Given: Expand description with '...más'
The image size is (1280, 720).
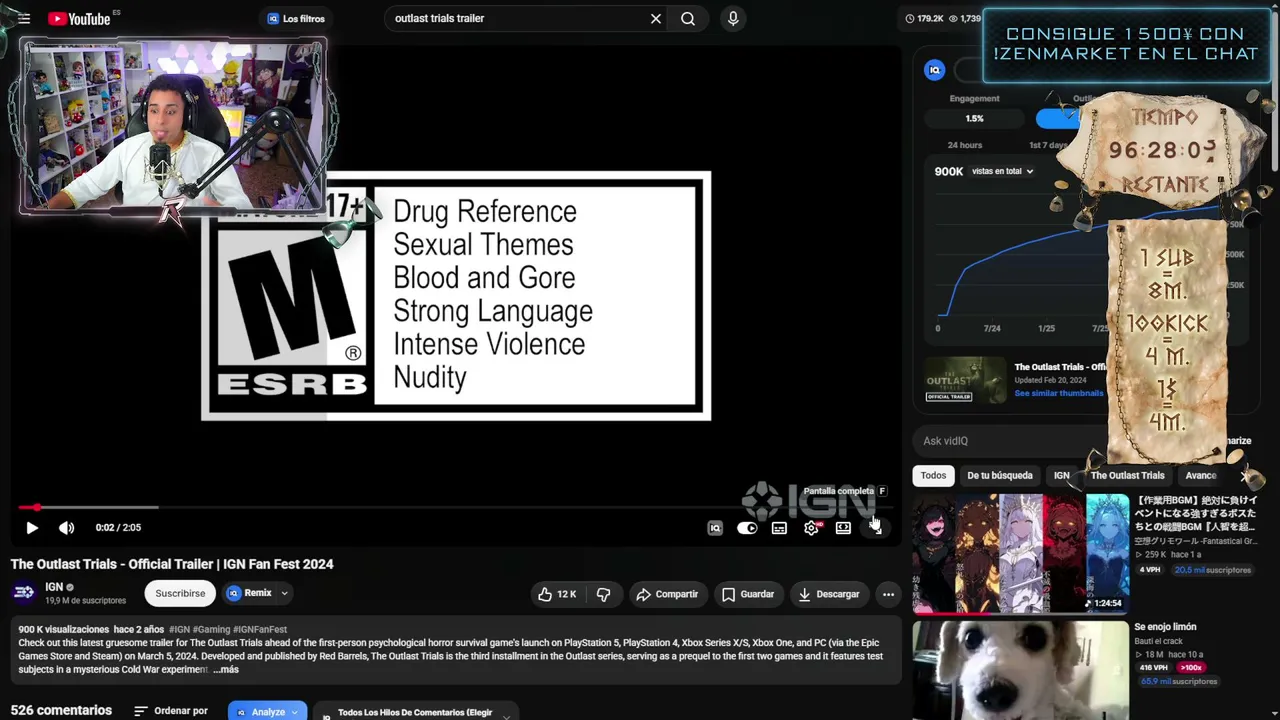Looking at the screenshot, I should point(226,669).
